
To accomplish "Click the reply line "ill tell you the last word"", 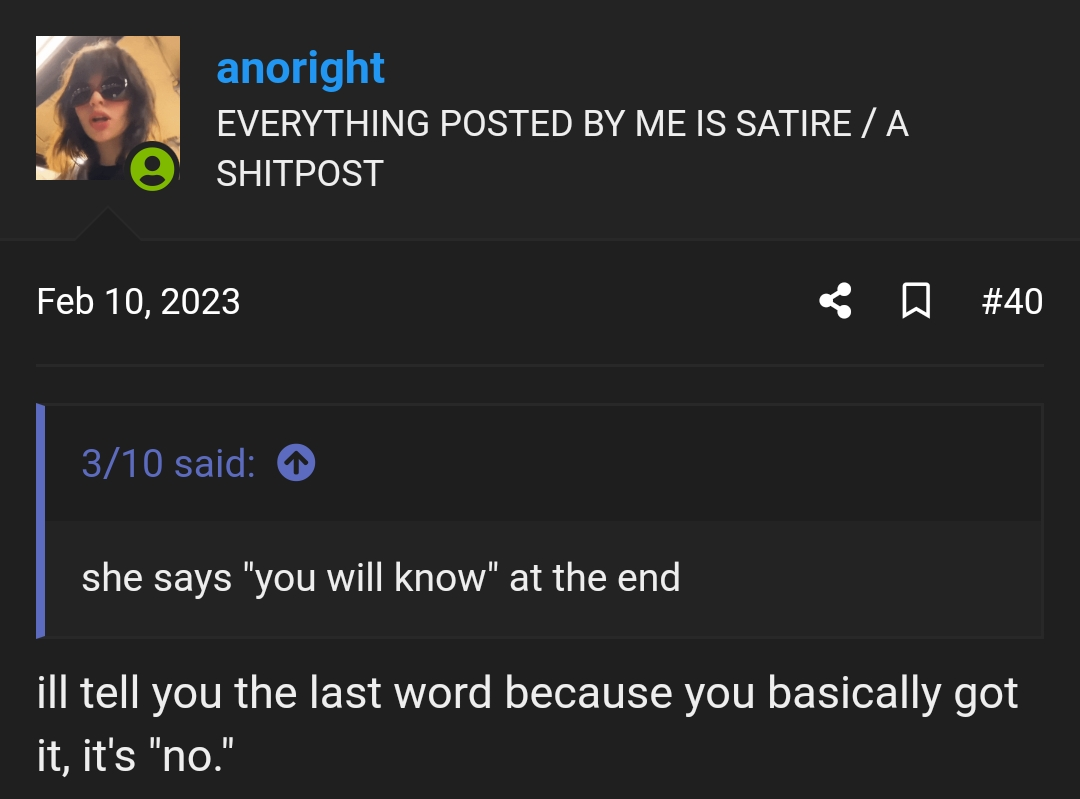I will pos(264,692).
